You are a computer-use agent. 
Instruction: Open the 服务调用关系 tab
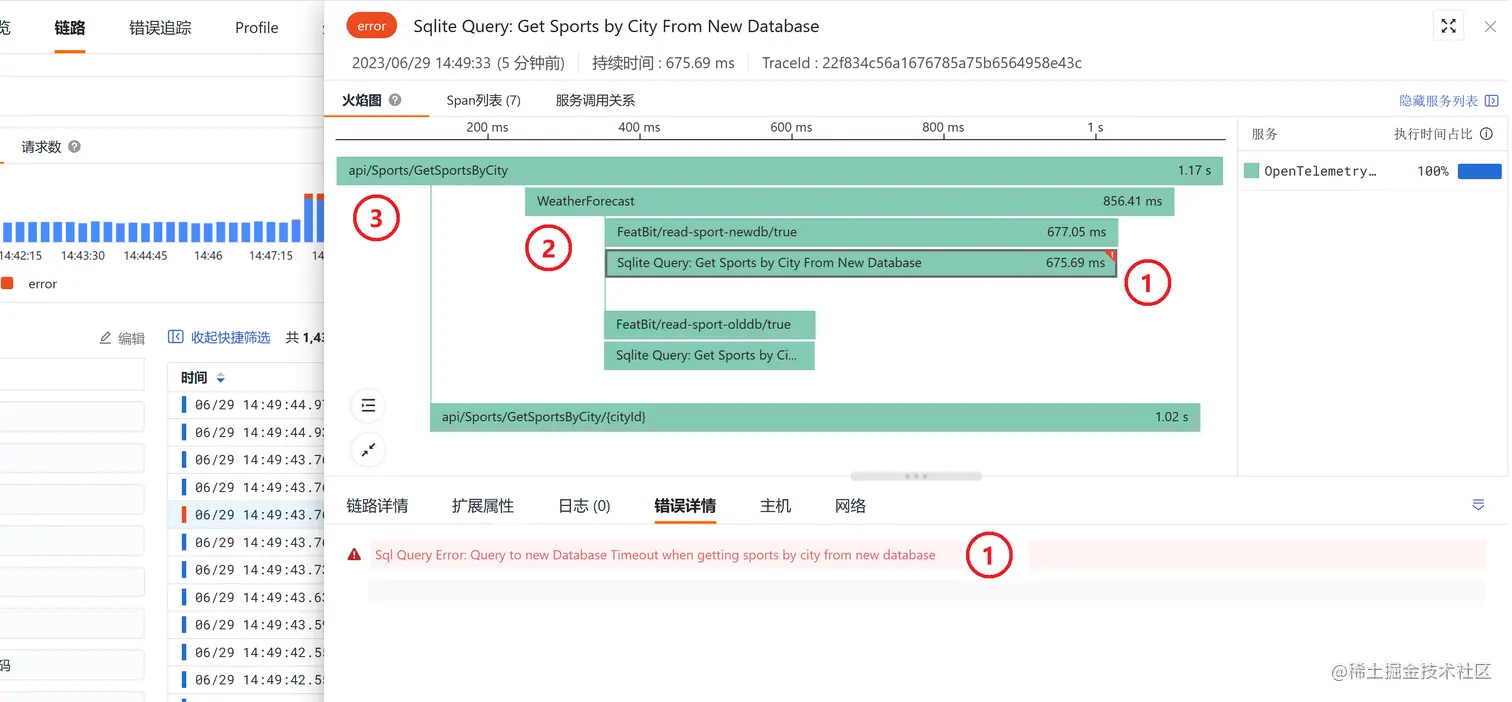pos(595,100)
